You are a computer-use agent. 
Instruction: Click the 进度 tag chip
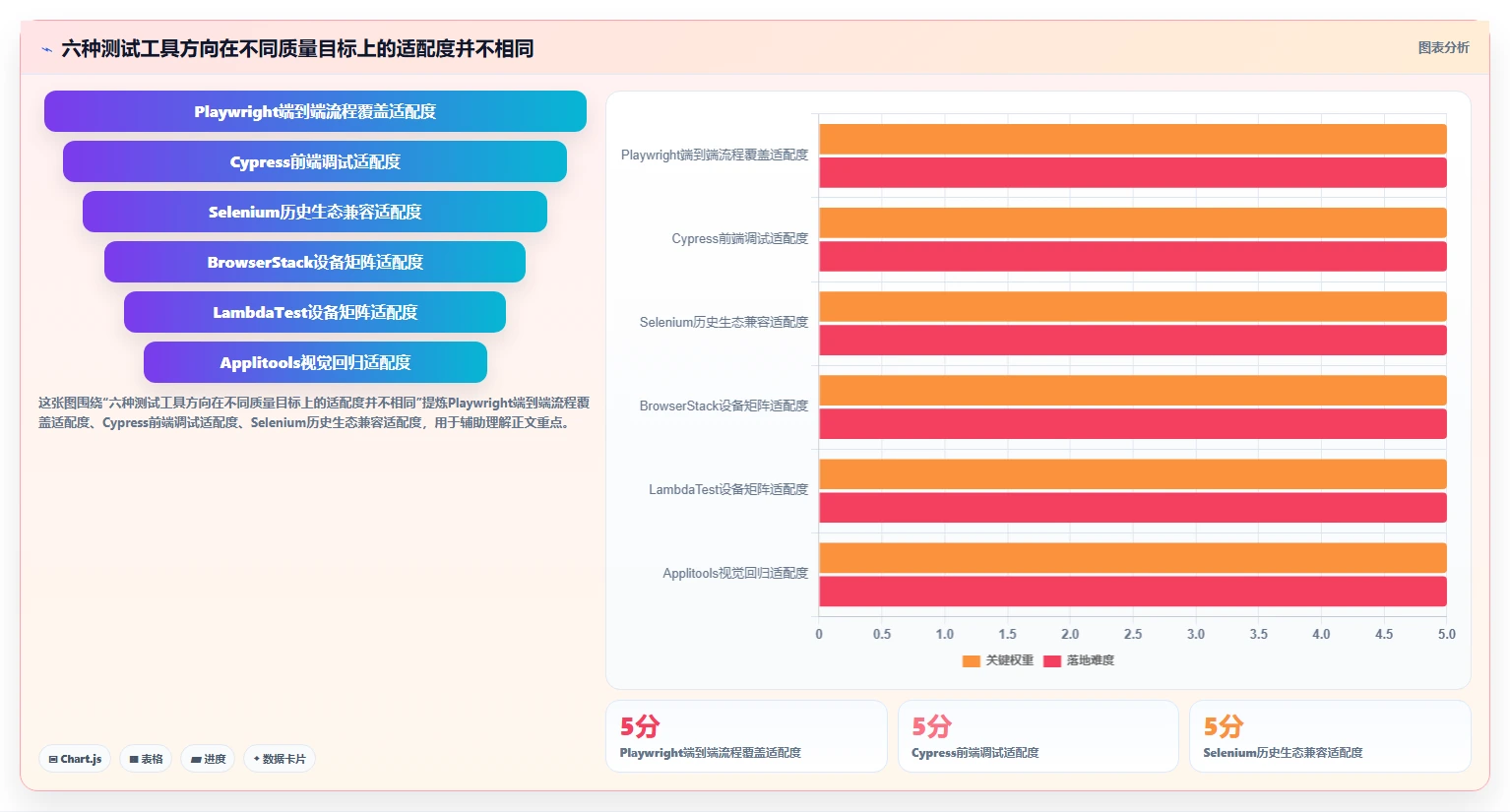[x=208, y=759]
